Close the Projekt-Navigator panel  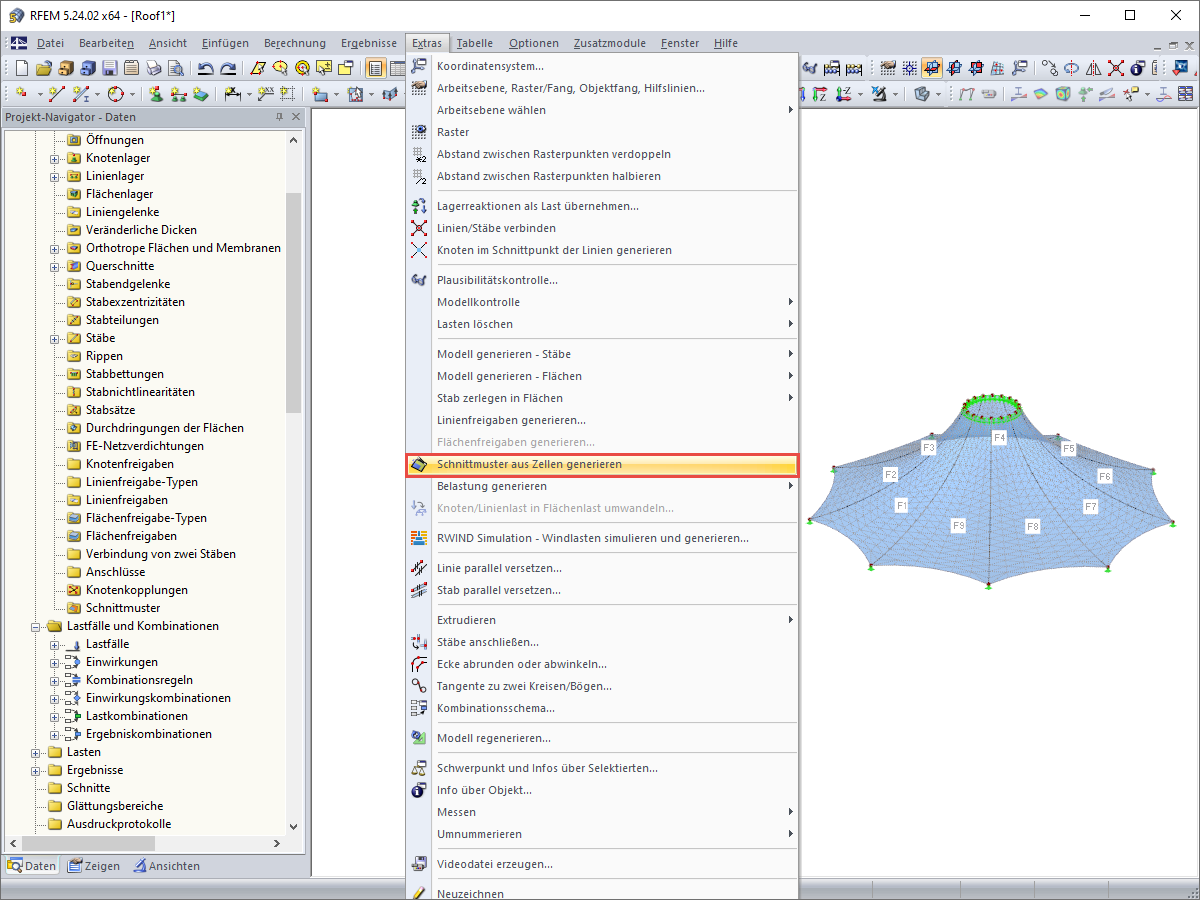coord(295,117)
